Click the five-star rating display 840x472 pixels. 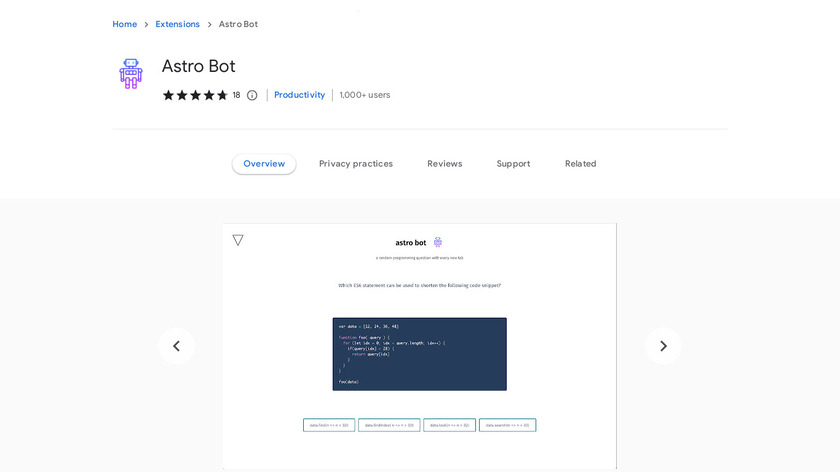point(195,95)
